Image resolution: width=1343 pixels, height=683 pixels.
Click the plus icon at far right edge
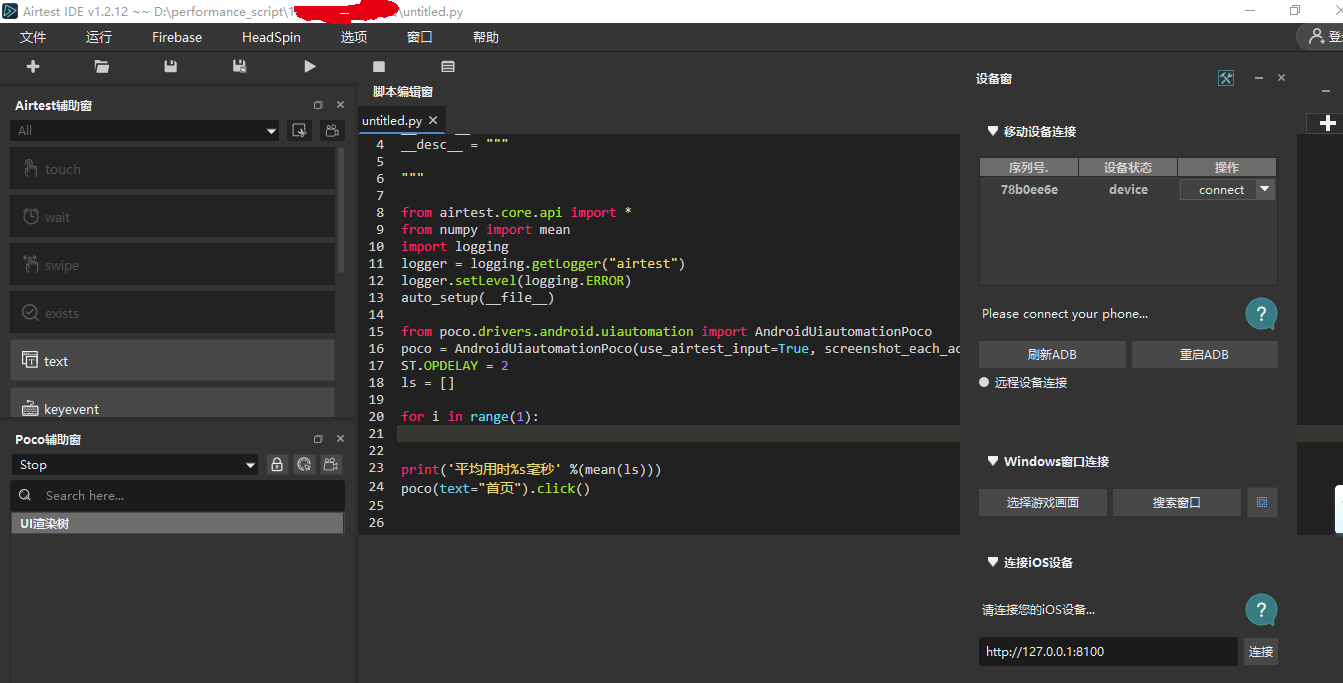pos(1328,123)
